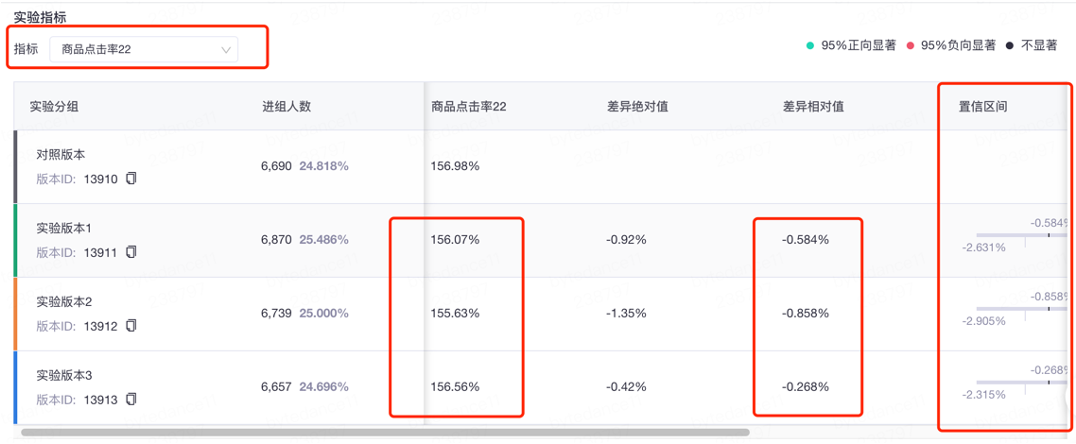Select the 实验版本2 row label
The height and width of the screenshot is (444, 1076).
click(64, 301)
